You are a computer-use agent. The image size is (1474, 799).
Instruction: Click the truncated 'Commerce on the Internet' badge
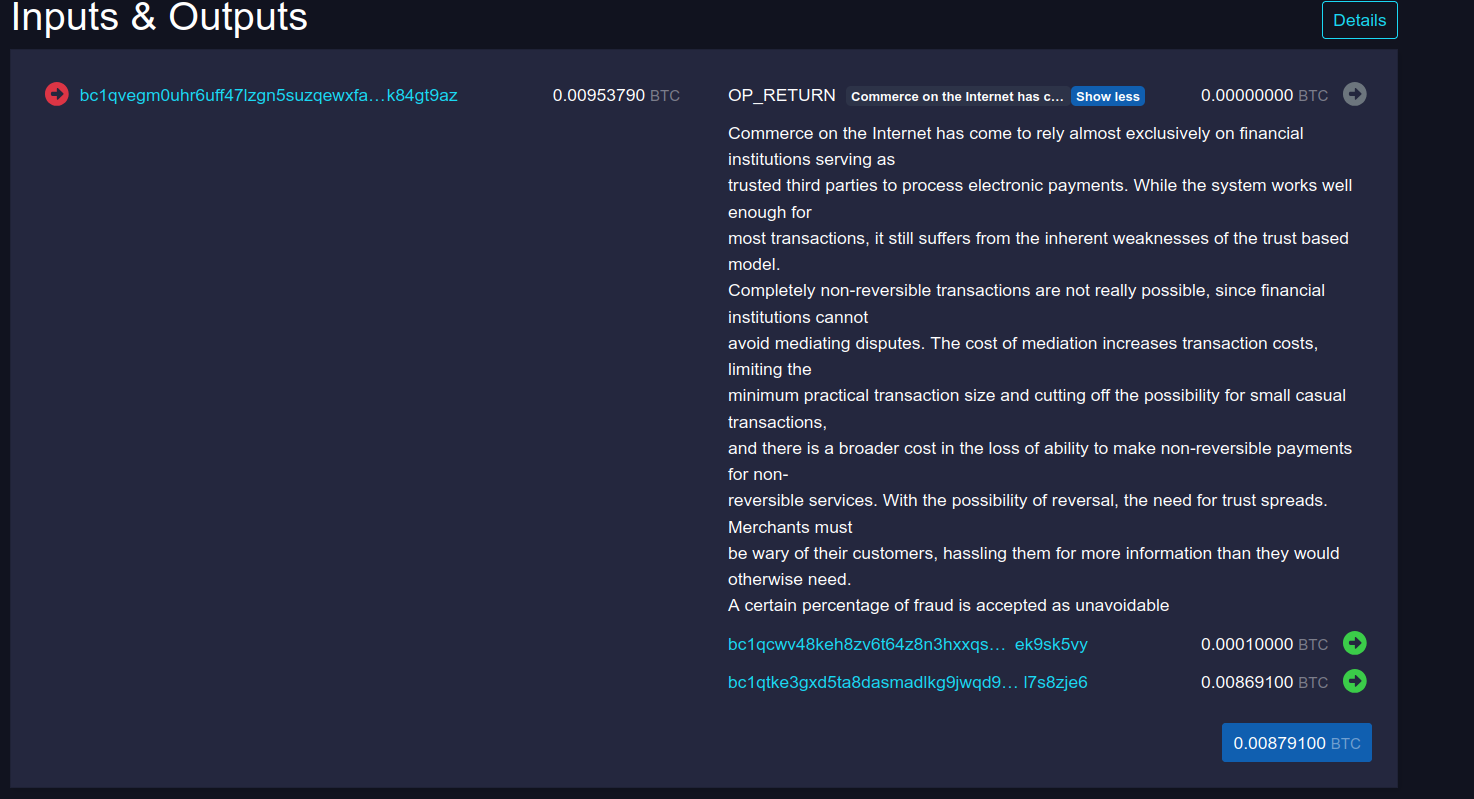pyautogui.click(x=957, y=96)
